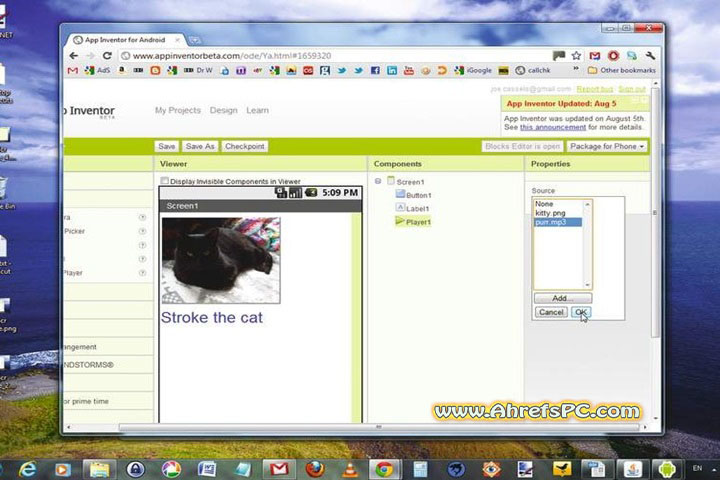Open the Gmail bookmark icon in bookmarks bar
Viewport: 720px width, 480px height.
coord(72,71)
